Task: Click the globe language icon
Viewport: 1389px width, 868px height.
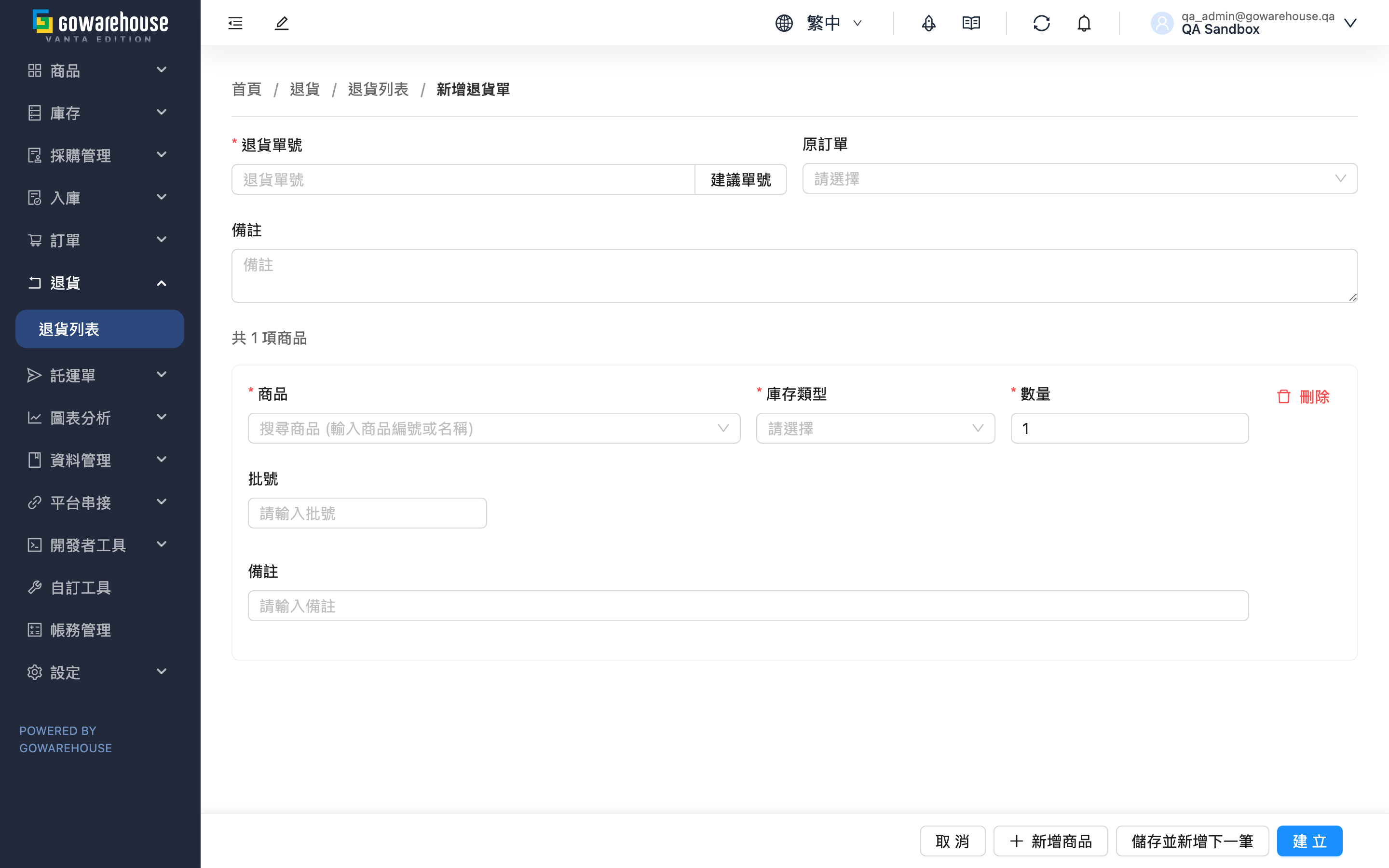Action: (x=784, y=23)
